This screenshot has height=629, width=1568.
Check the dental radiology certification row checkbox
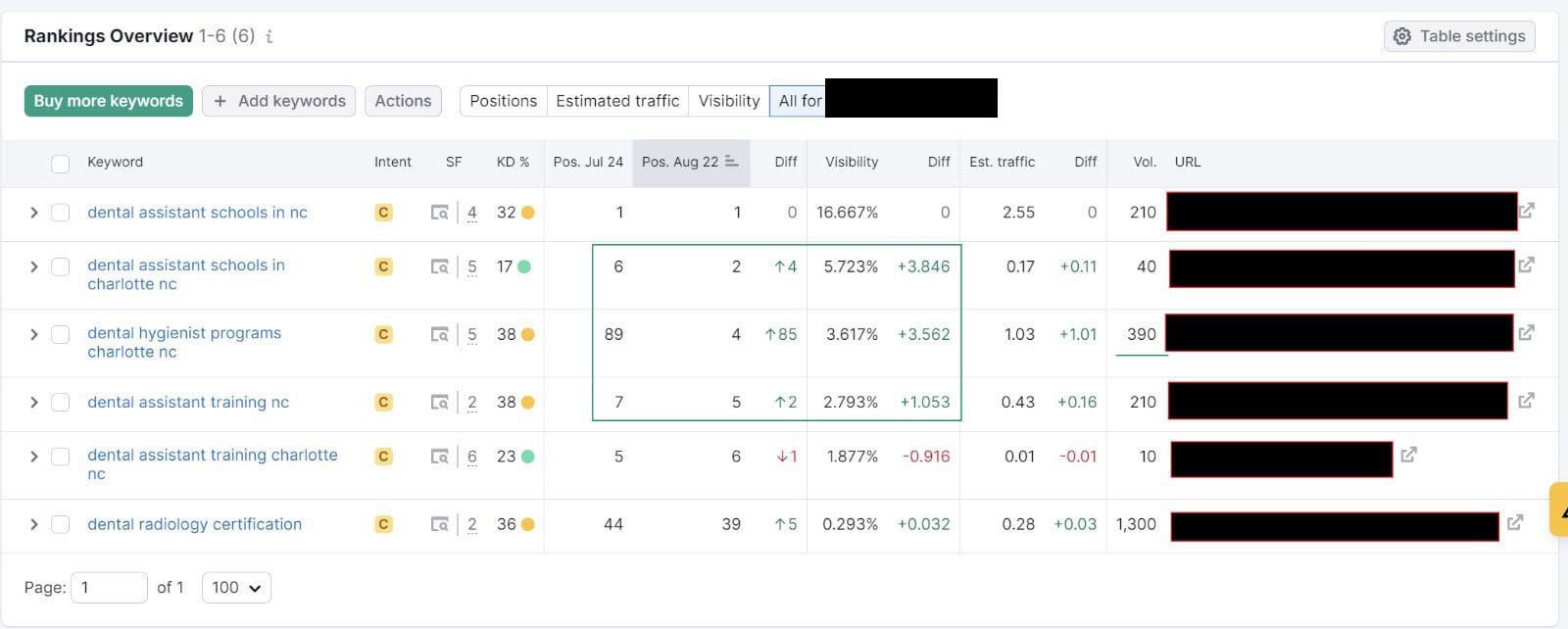tap(61, 524)
